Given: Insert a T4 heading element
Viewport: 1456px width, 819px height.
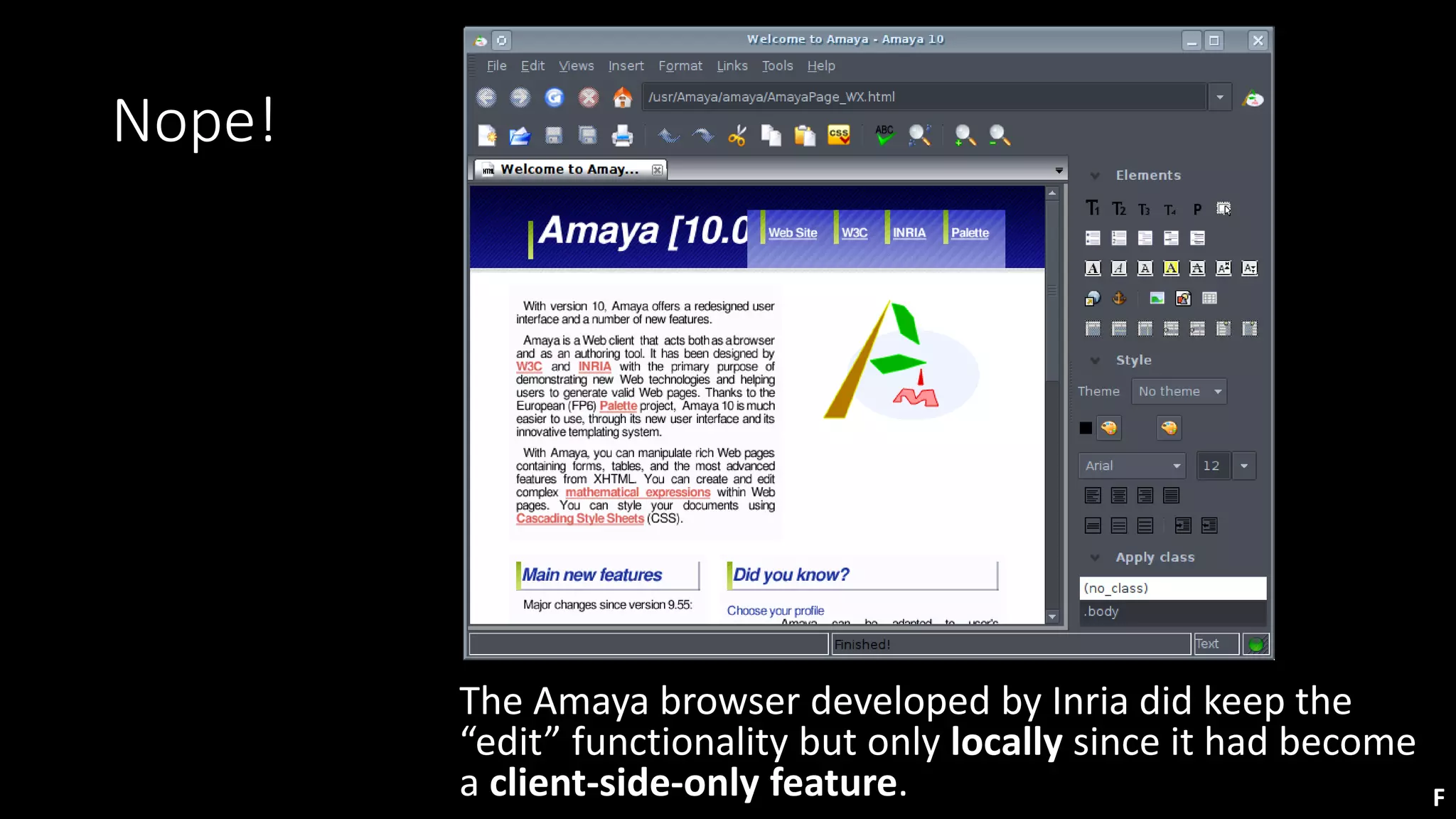Looking at the screenshot, I should pos(1169,210).
